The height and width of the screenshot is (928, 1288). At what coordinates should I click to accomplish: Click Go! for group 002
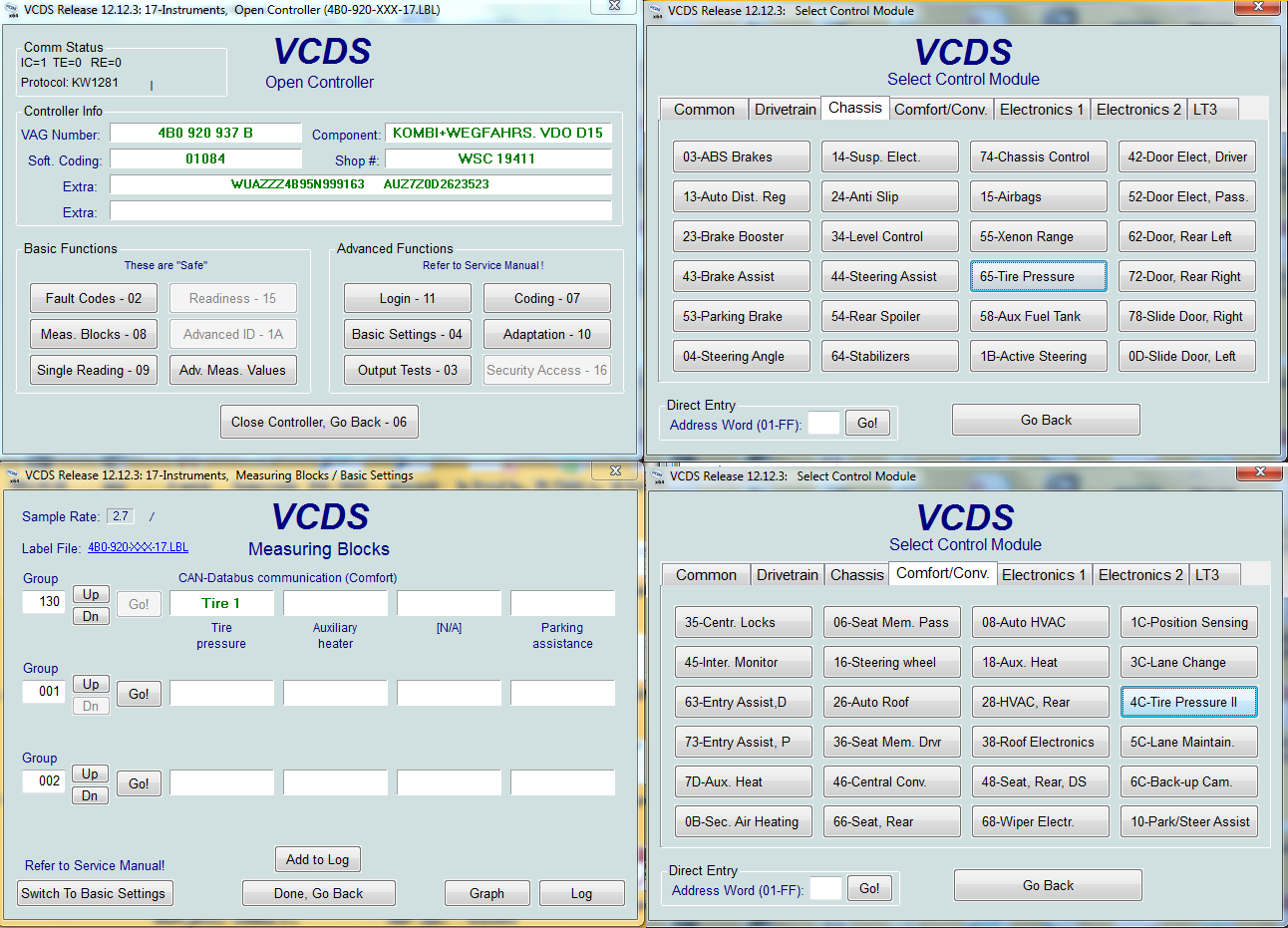[139, 783]
